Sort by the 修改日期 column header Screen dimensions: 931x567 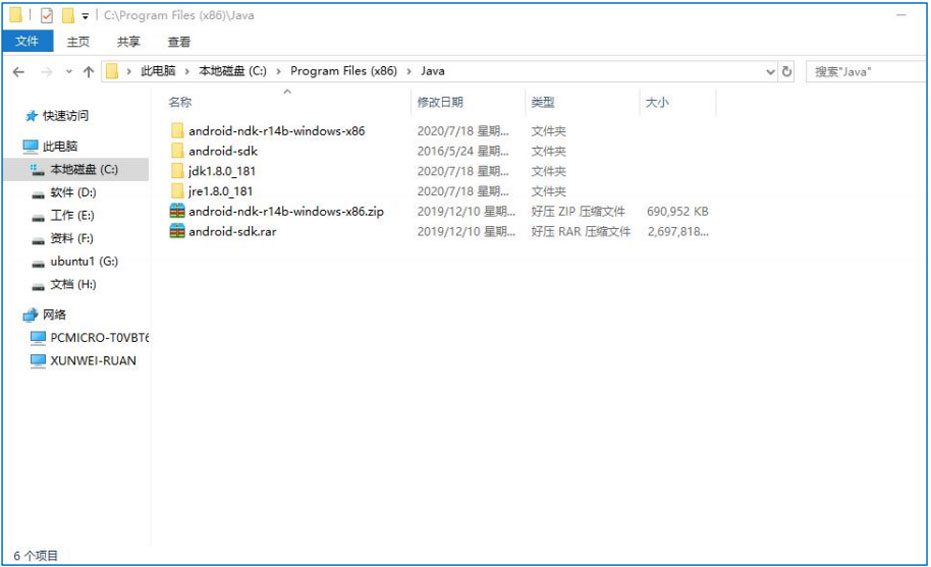click(x=440, y=102)
